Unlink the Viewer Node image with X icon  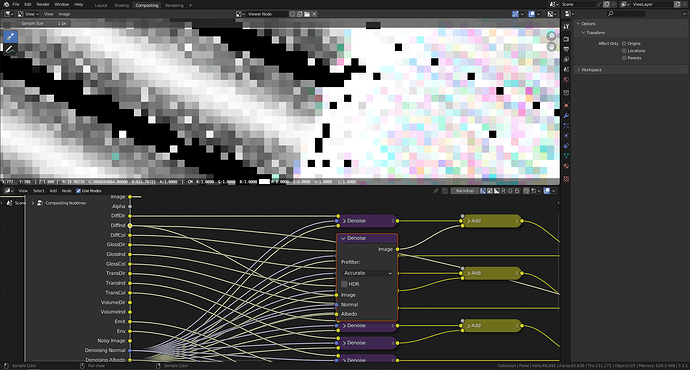click(x=314, y=14)
